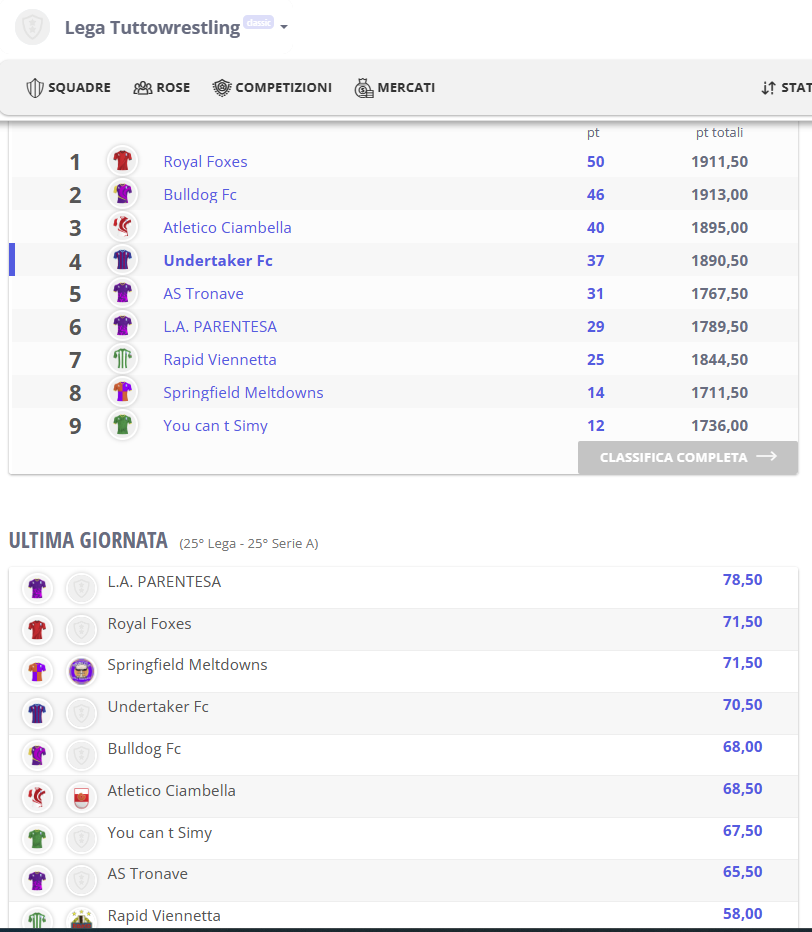This screenshot has height=932, width=812.
Task: Click the 78,50 score for L.A. PARENTESA
Action: pos(742,580)
